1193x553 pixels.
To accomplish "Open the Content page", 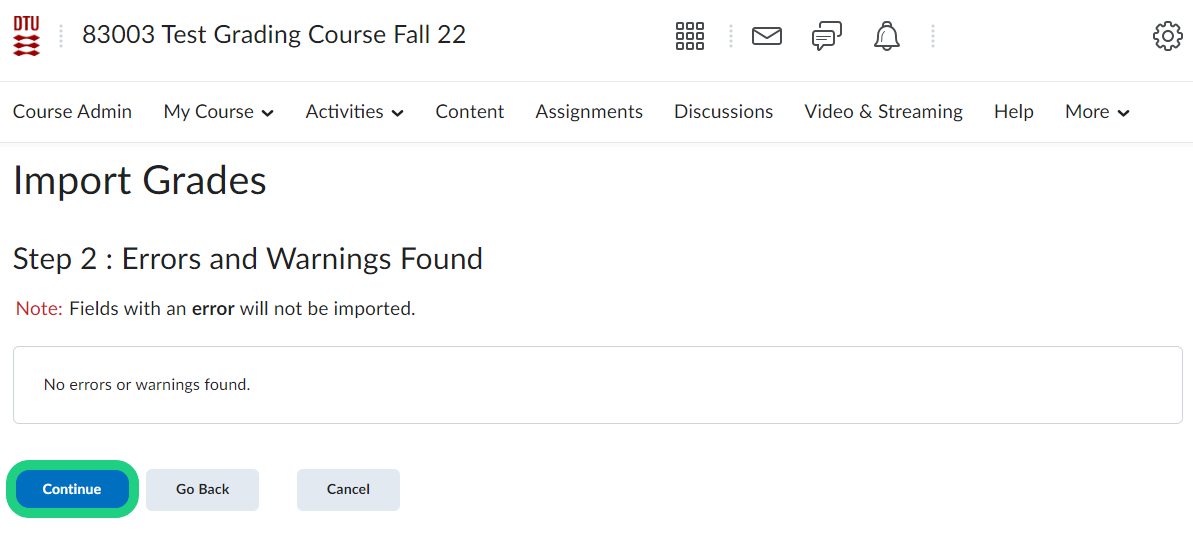I will tap(469, 112).
